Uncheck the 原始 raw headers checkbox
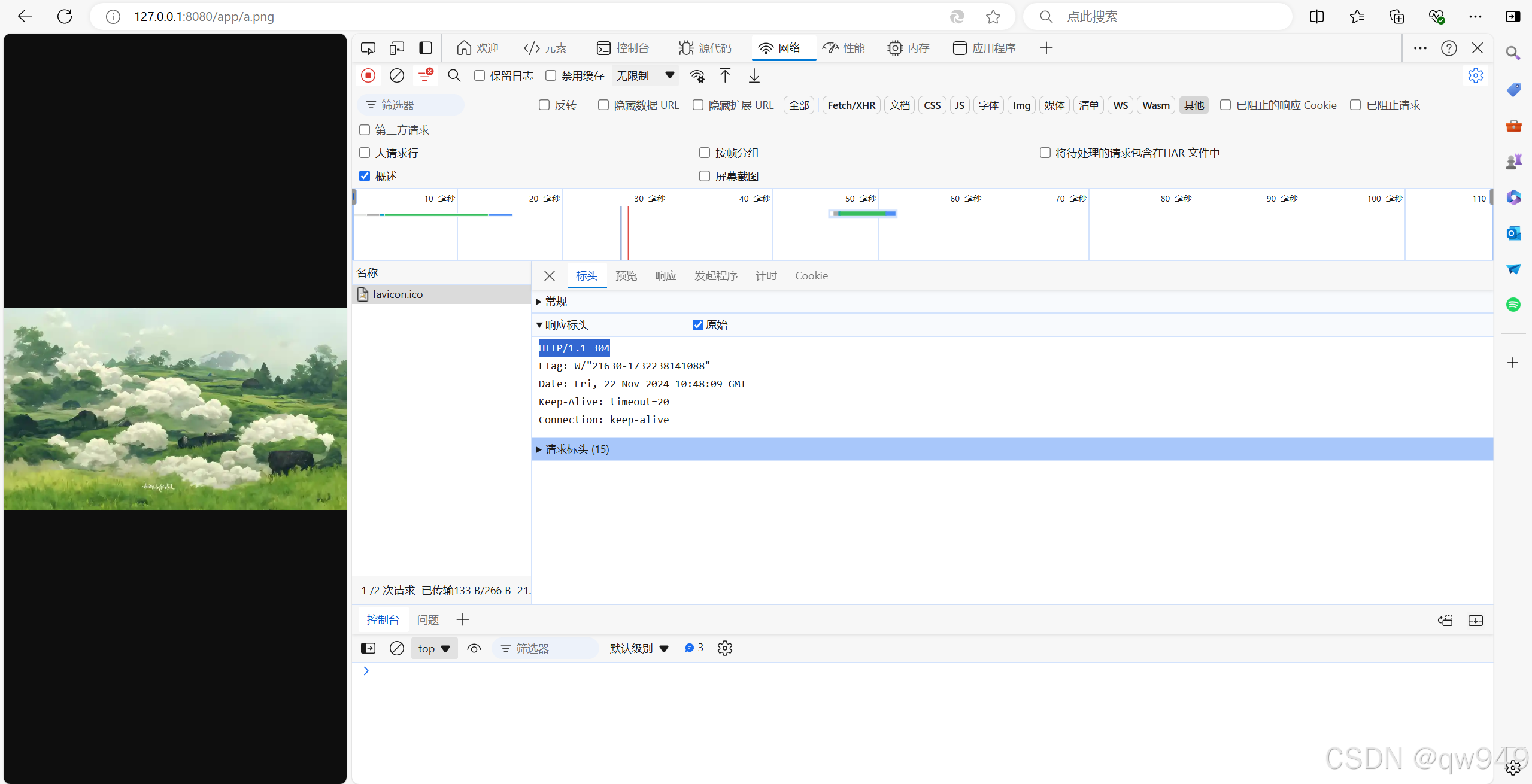The image size is (1532, 784). [698, 325]
